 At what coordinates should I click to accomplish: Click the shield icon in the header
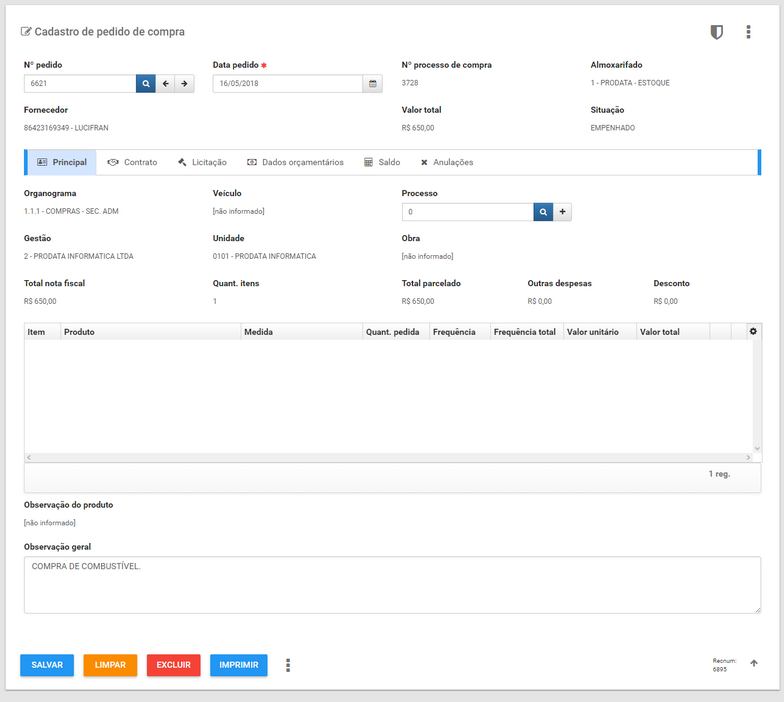pyautogui.click(x=716, y=32)
